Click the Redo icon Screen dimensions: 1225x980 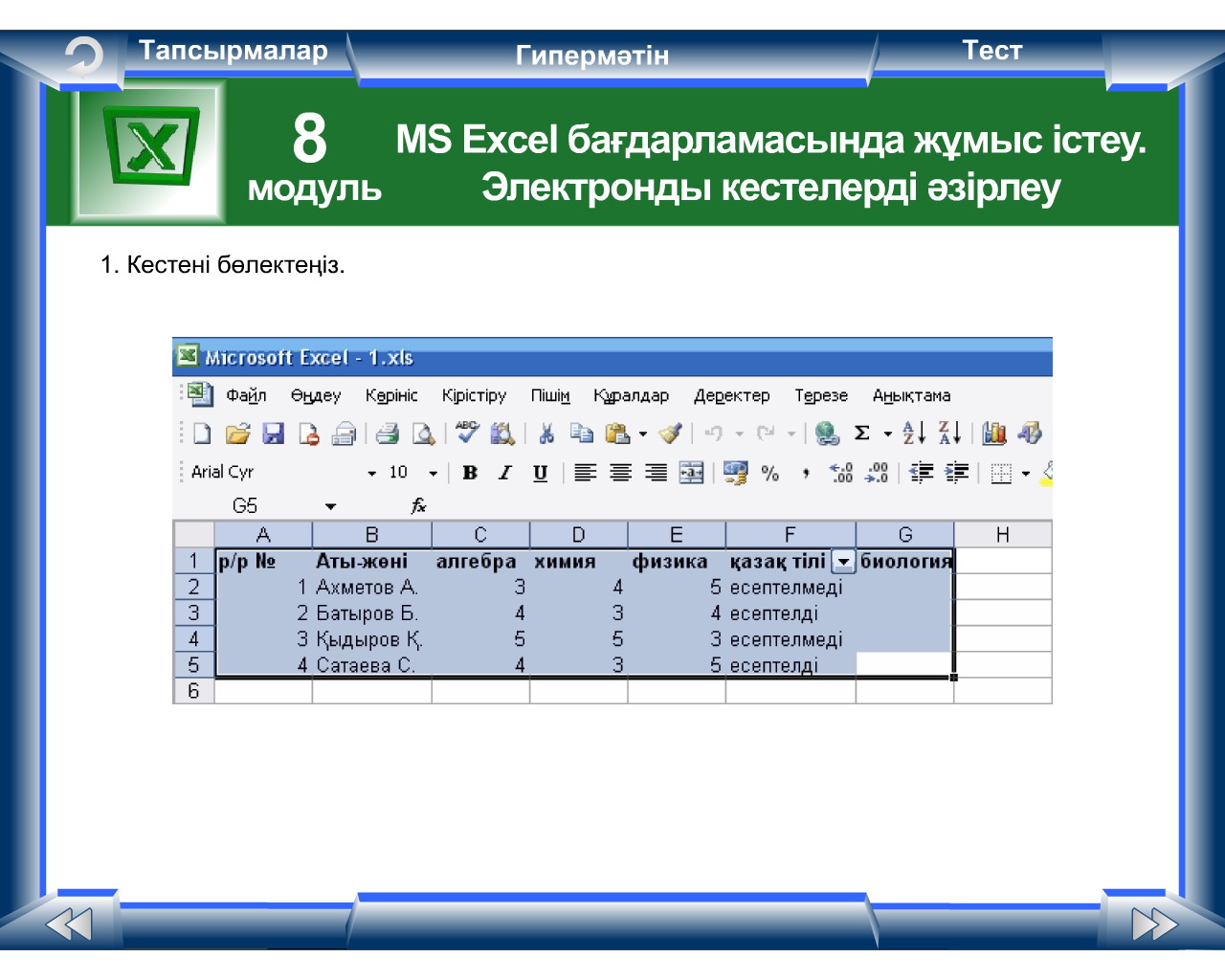click(x=766, y=434)
